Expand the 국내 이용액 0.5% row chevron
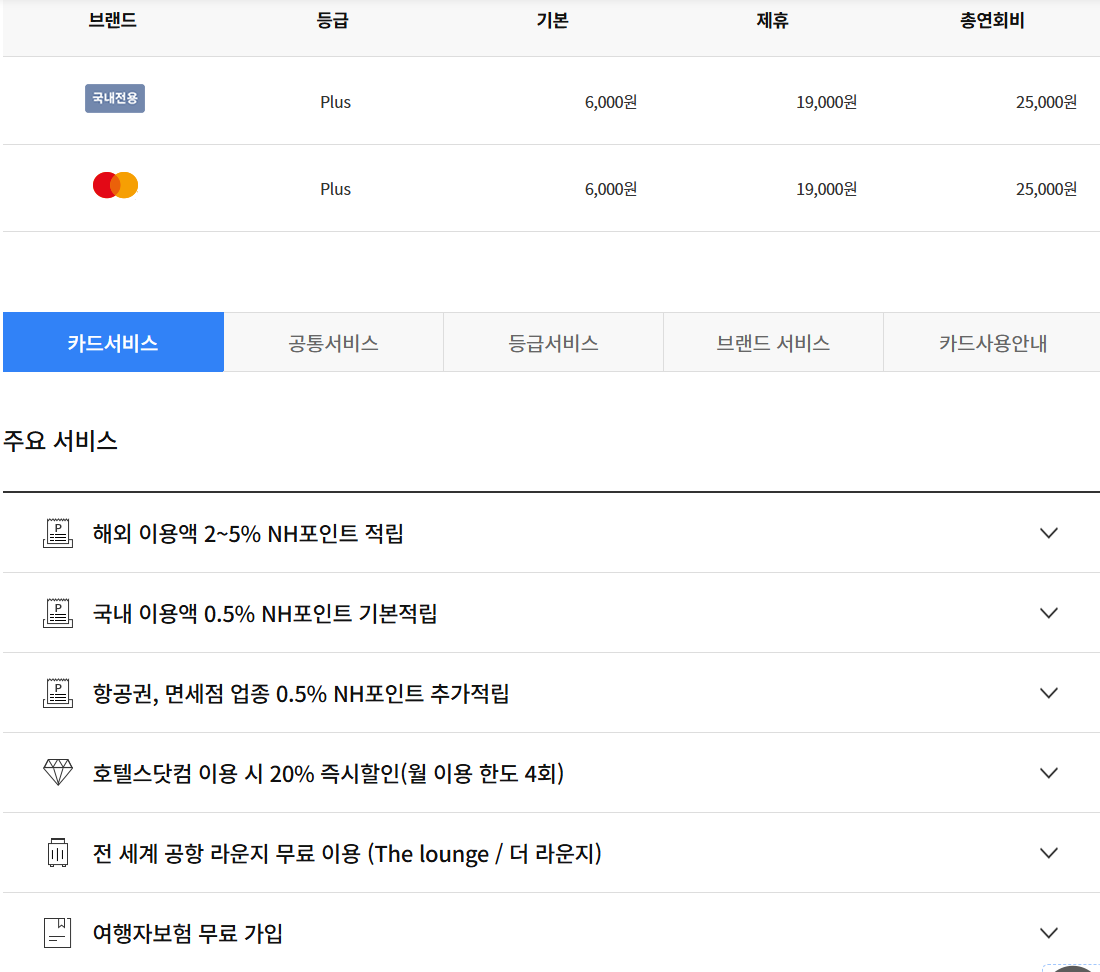This screenshot has width=1100, height=972. (1048, 613)
